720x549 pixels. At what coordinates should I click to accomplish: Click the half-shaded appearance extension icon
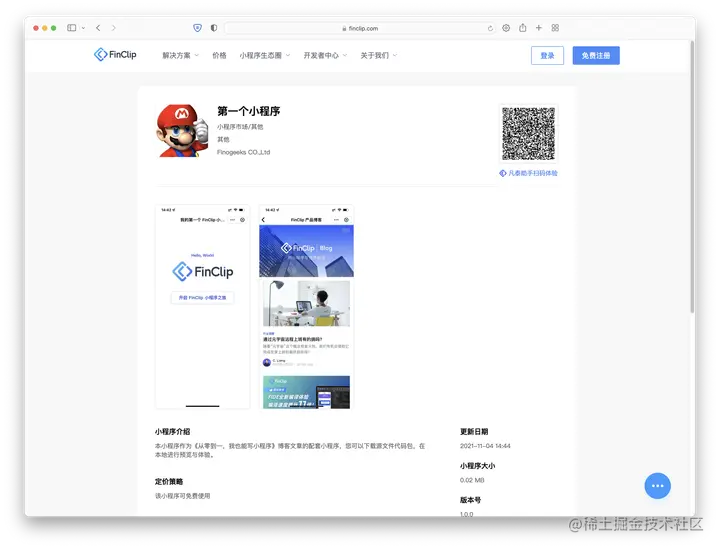click(x=214, y=28)
